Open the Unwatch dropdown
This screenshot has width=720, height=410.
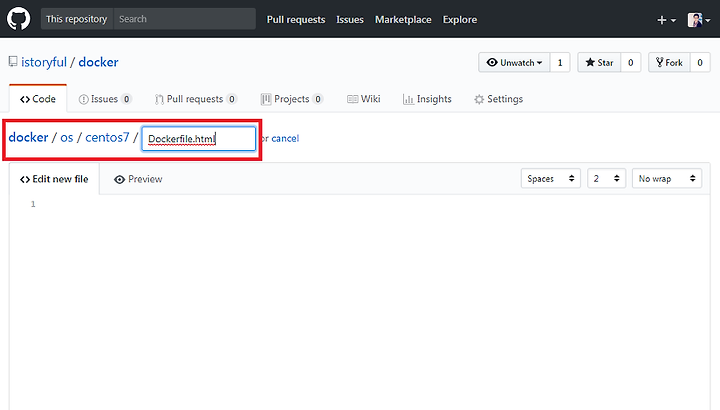(x=514, y=62)
